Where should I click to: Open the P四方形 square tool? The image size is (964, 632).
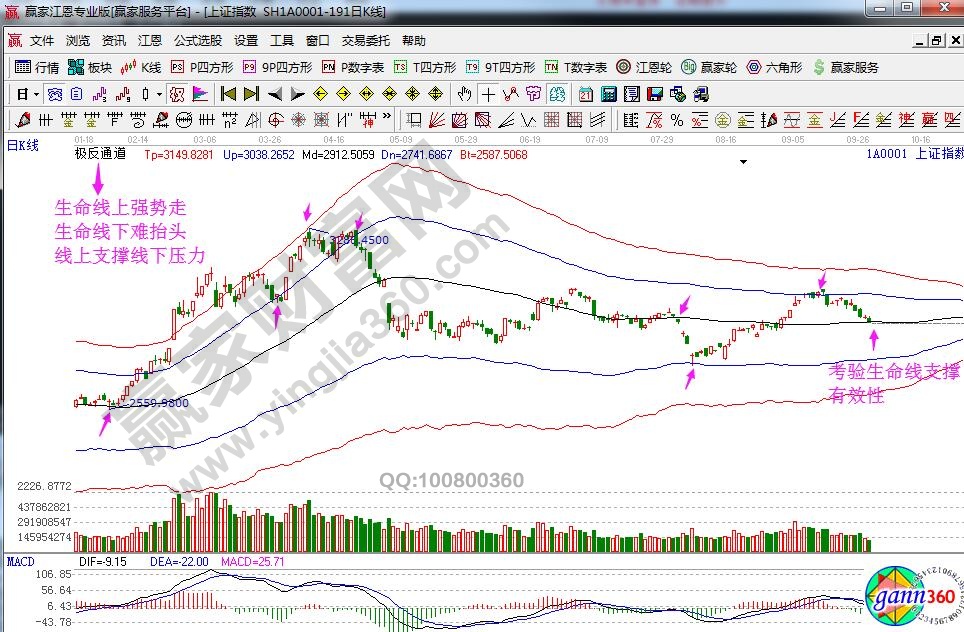click(x=202, y=68)
